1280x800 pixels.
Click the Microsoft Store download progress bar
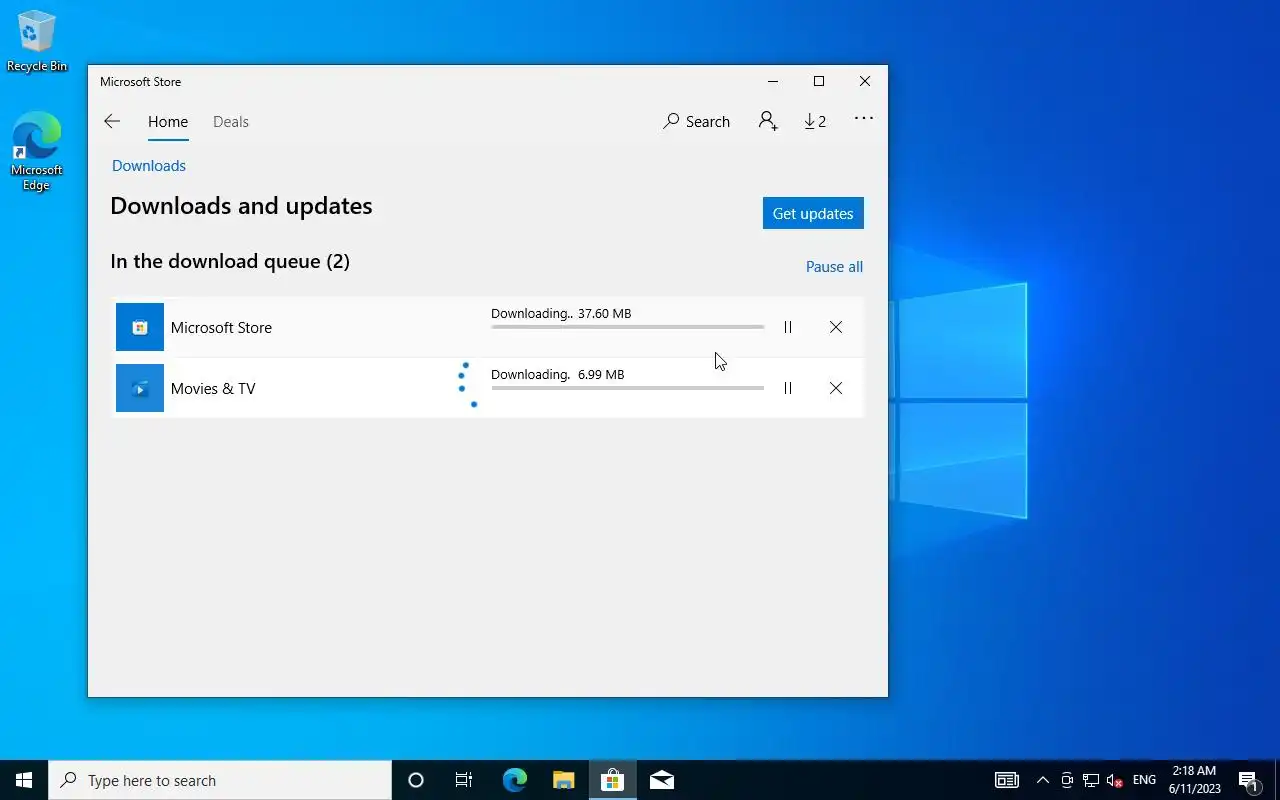(x=628, y=327)
